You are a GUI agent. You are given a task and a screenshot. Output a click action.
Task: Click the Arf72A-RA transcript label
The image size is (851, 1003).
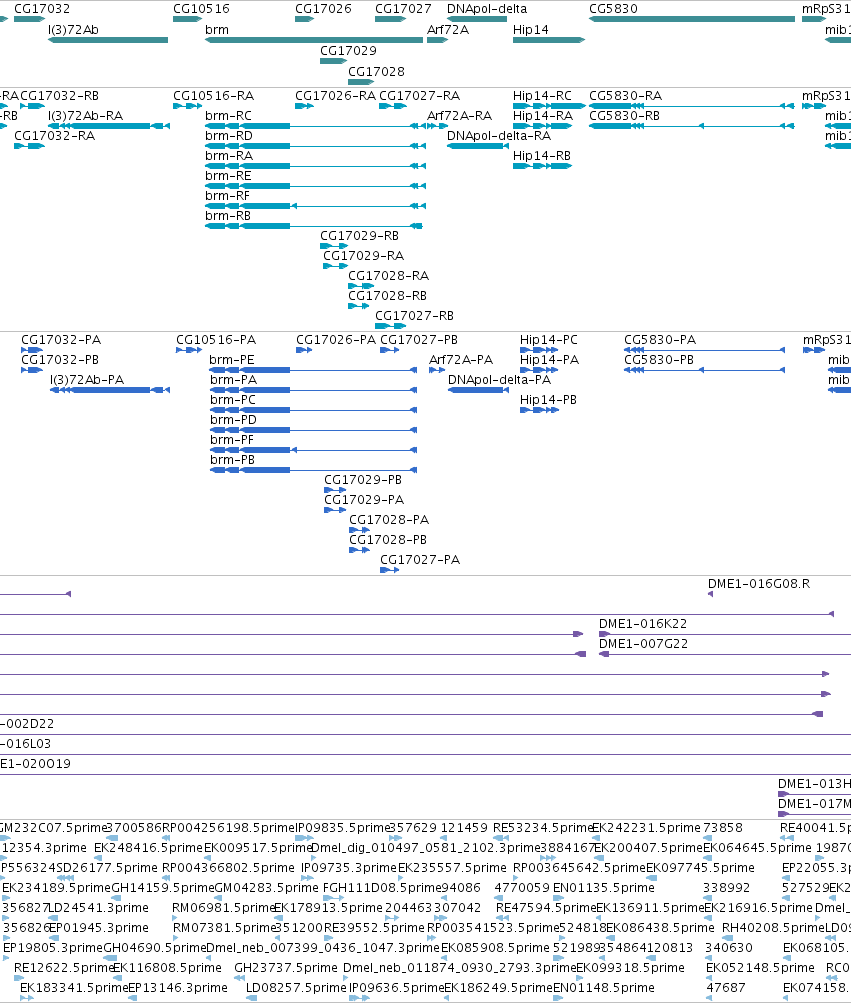click(x=459, y=116)
